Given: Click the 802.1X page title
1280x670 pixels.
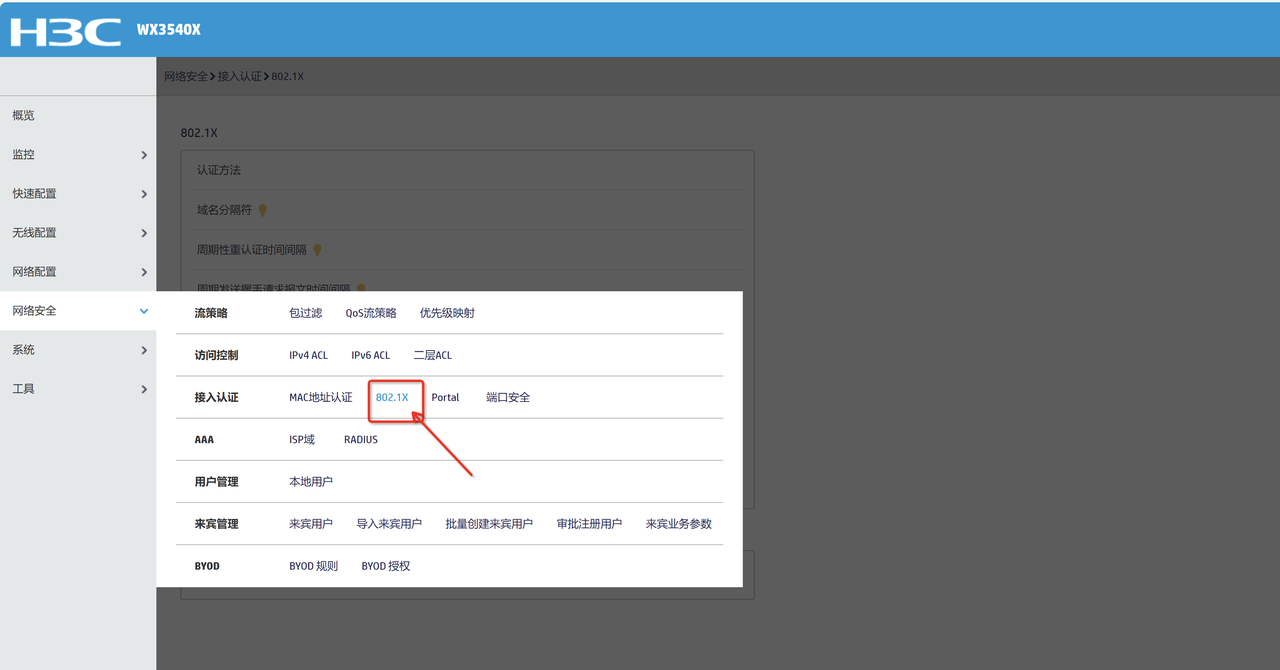Looking at the screenshot, I should pos(199,132).
